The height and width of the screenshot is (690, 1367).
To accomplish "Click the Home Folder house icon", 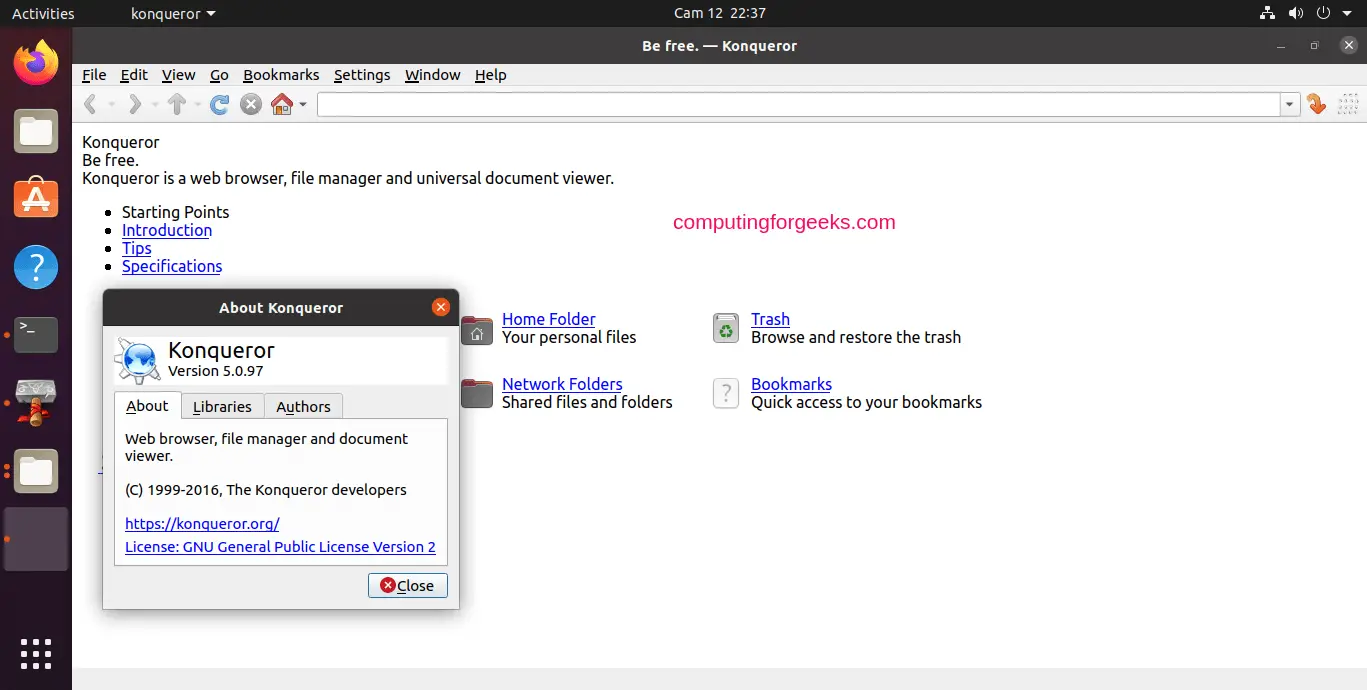I will pyautogui.click(x=477, y=330).
